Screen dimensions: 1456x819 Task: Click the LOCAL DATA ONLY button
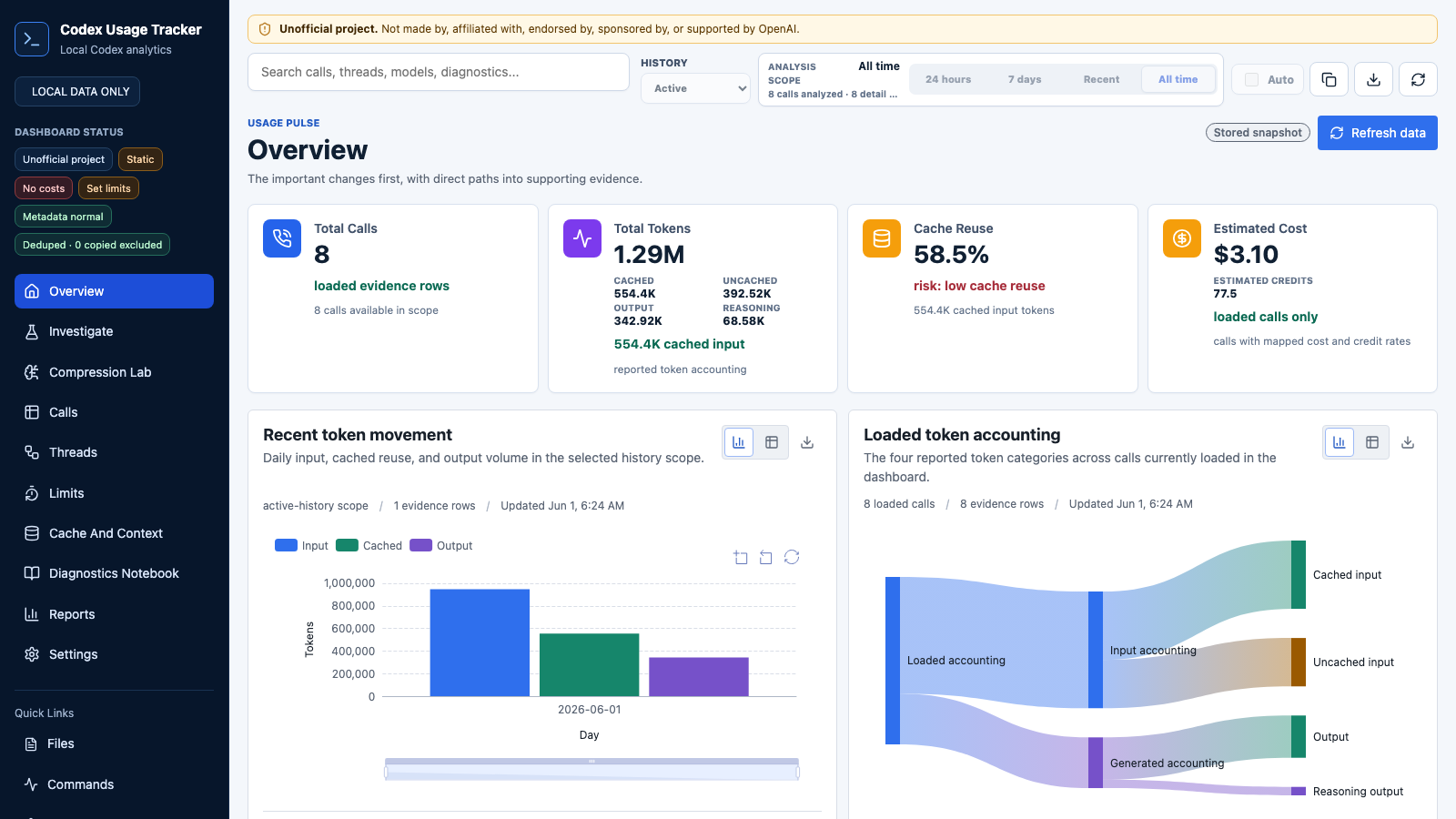coord(77,92)
